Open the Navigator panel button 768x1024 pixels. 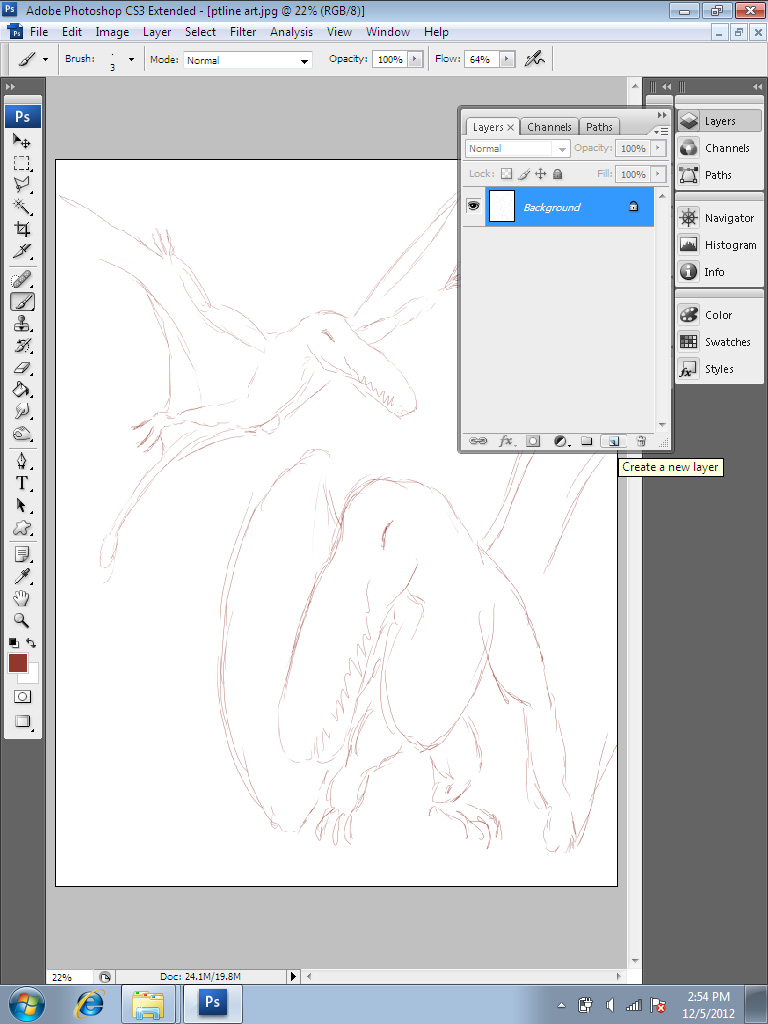click(718, 218)
